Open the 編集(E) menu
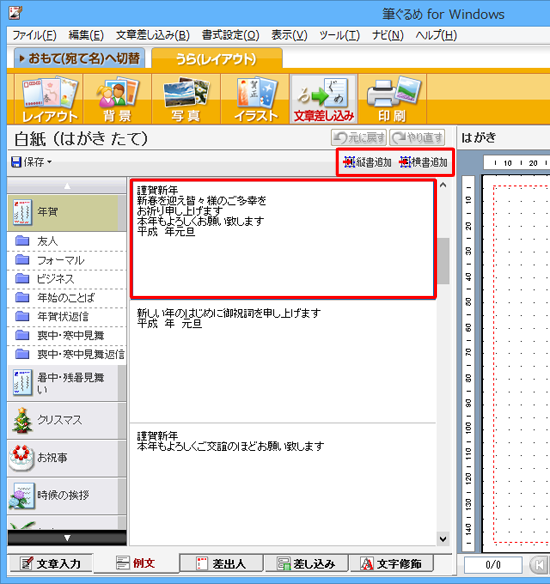This screenshot has height=584, width=550. point(86,35)
